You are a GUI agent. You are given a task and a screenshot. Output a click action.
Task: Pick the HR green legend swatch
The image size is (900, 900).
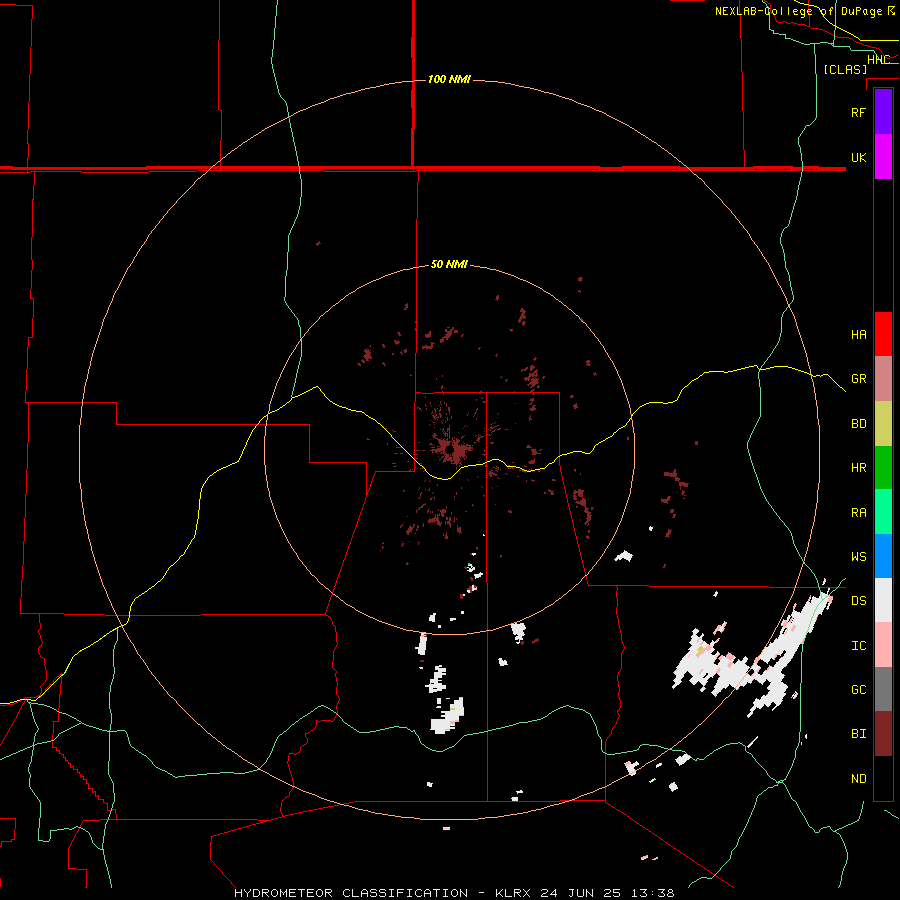883,468
